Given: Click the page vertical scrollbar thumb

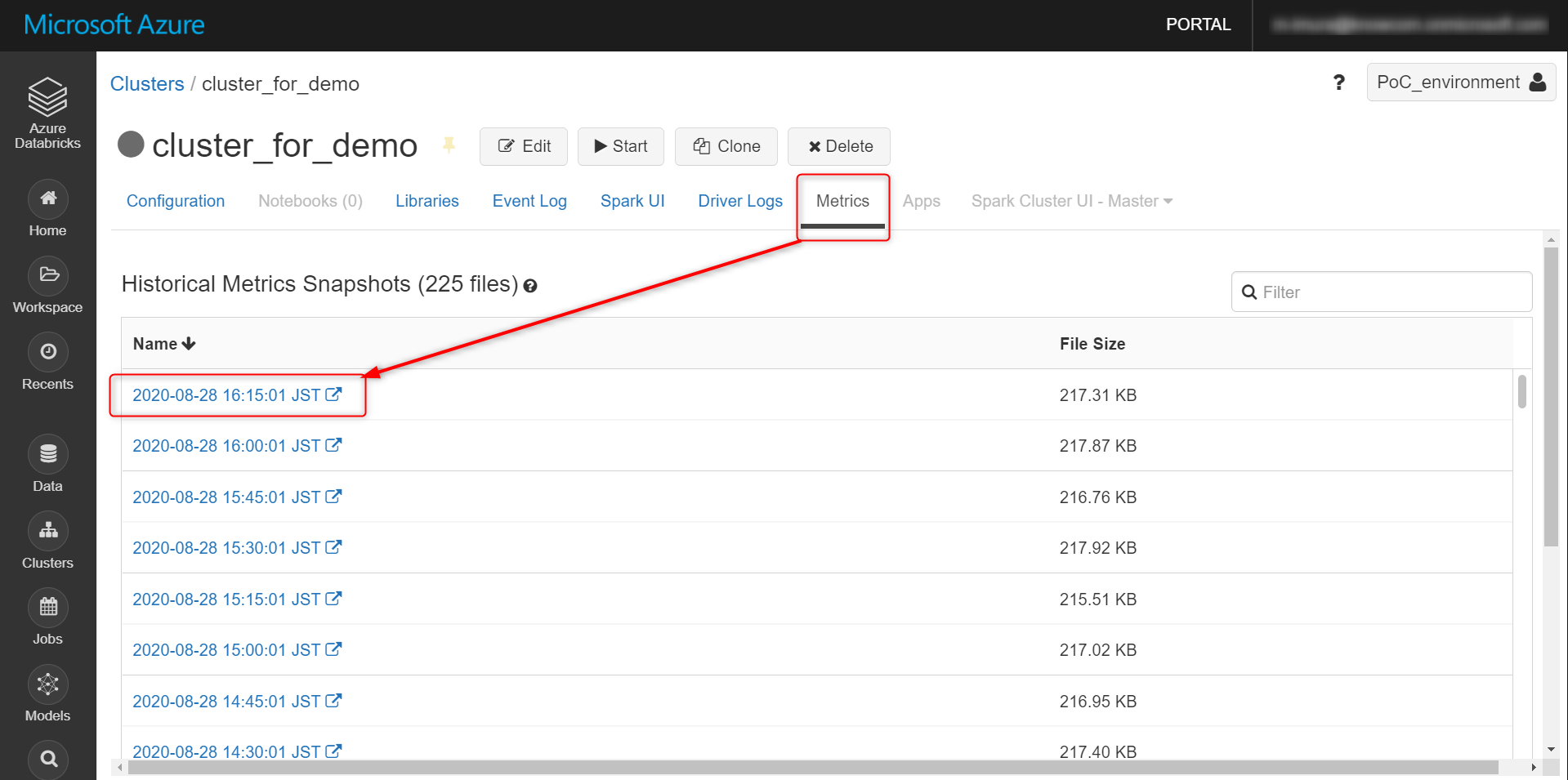Looking at the screenshot, I should point(1551,397).
